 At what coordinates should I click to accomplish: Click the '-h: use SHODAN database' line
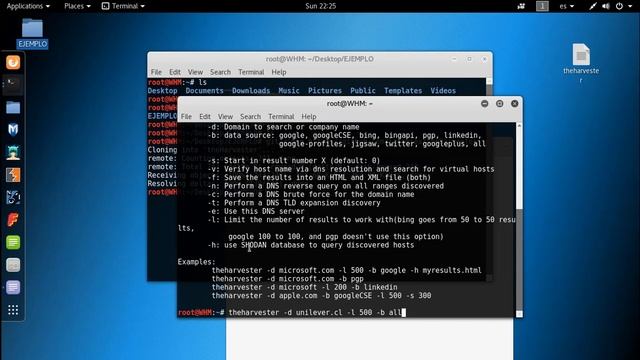pos(311,245)
